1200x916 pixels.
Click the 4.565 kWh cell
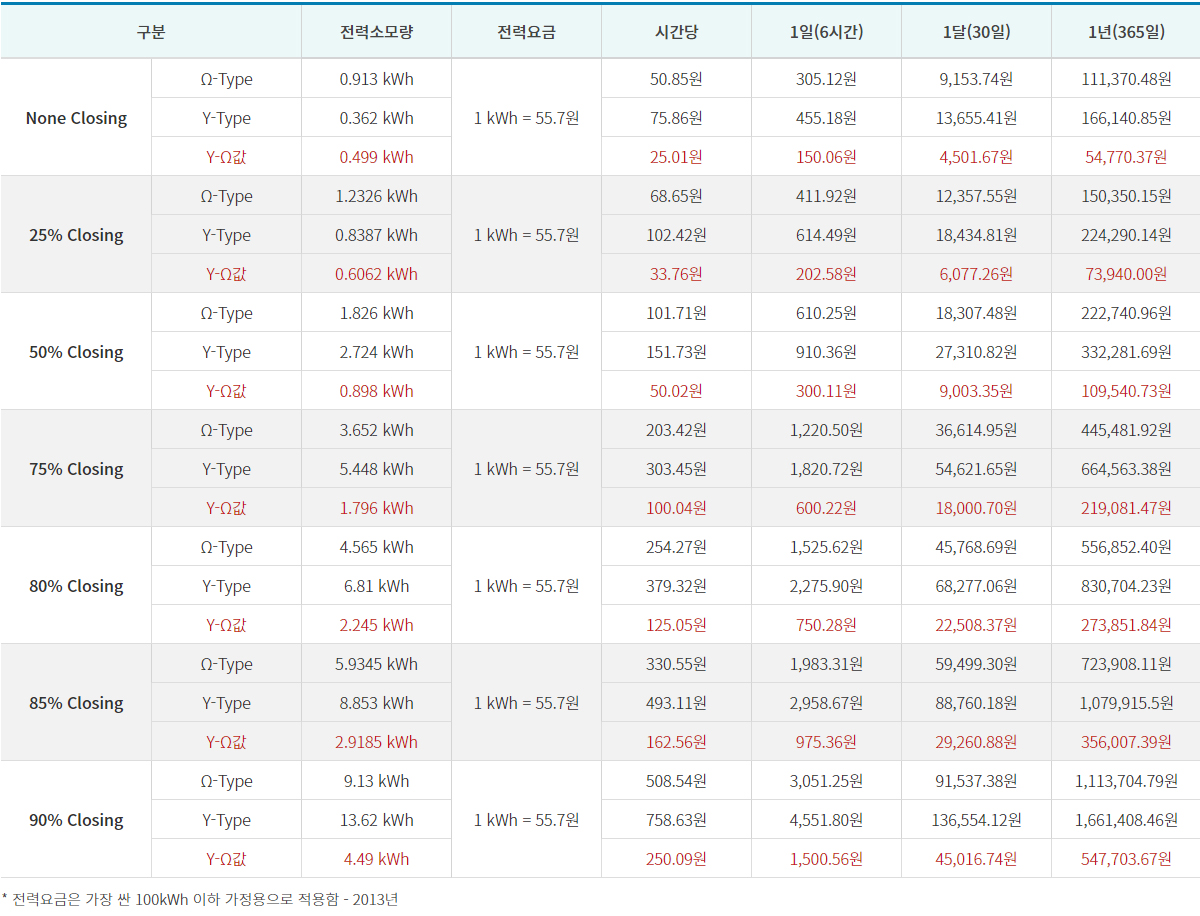376,547
